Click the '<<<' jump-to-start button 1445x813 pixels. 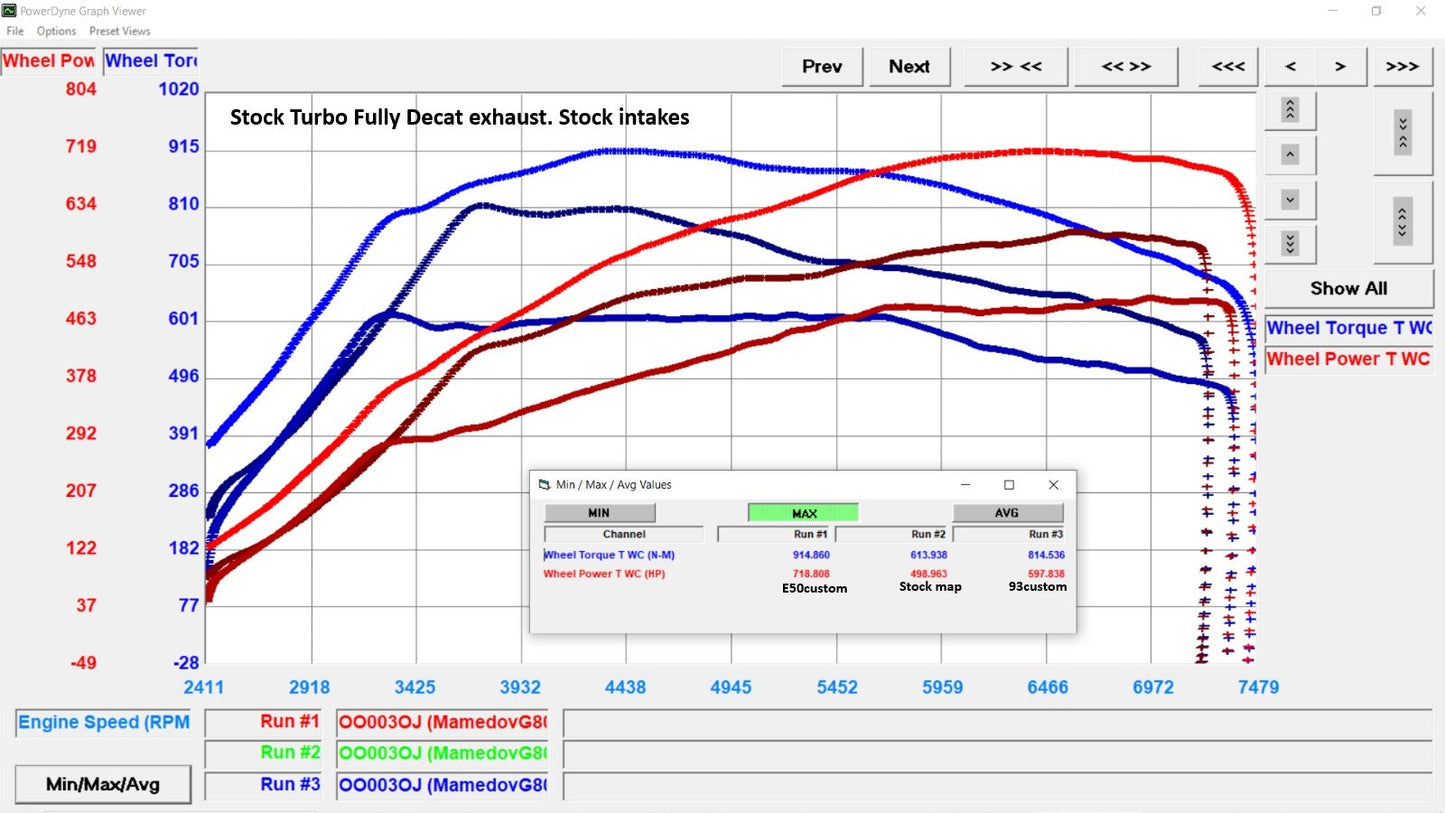[x=1228, y=67]
